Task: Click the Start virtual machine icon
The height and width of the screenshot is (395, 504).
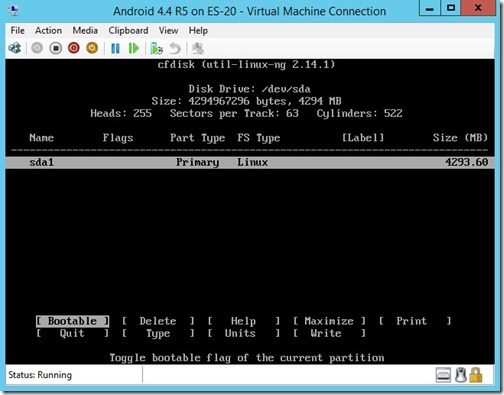Action: point(37,48)
